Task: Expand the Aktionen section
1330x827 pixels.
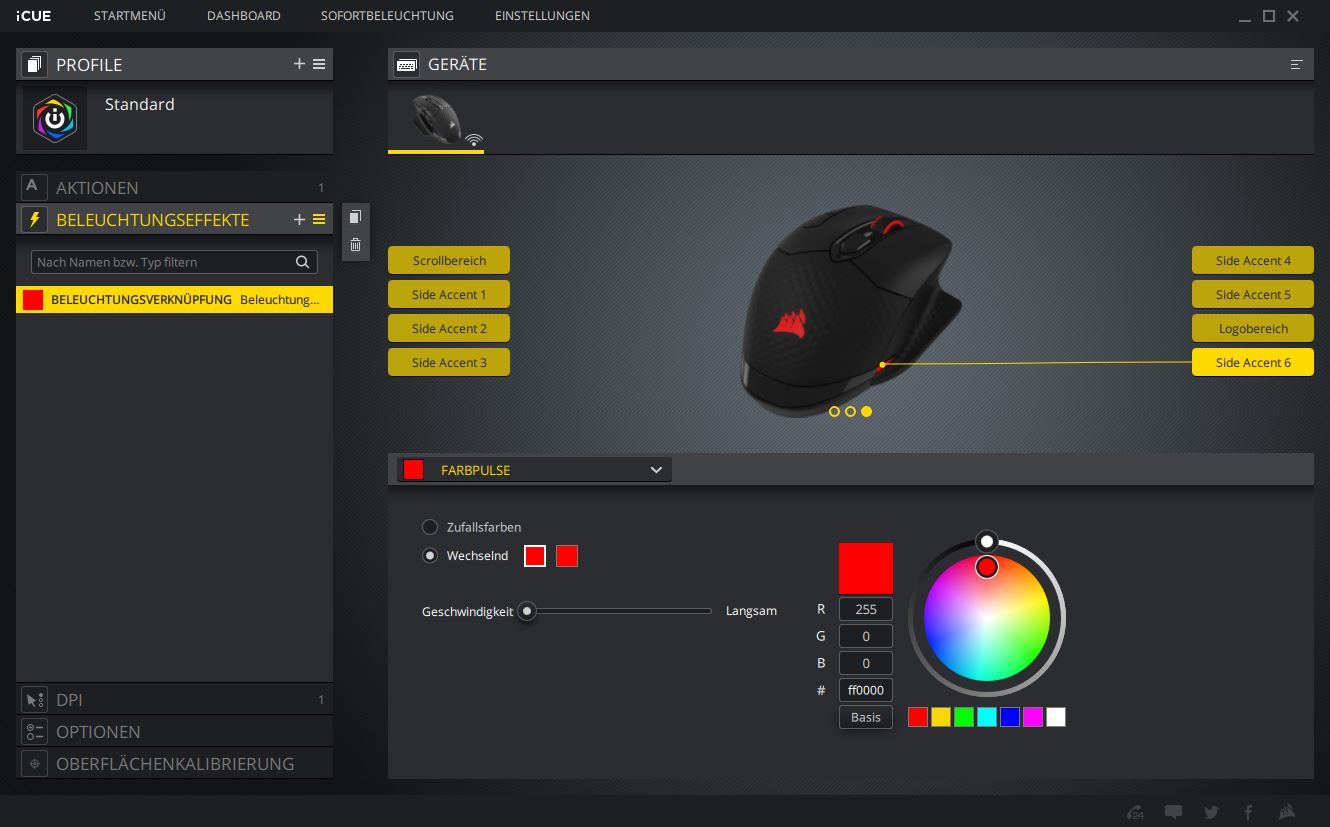Action: (174, 187)
